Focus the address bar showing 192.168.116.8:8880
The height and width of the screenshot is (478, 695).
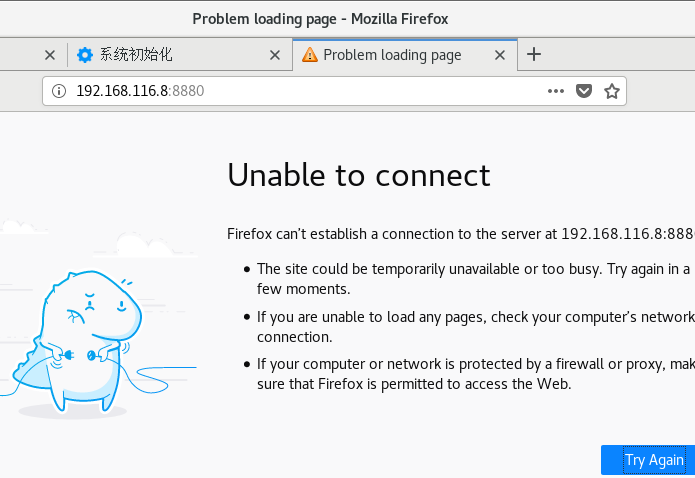300,91
